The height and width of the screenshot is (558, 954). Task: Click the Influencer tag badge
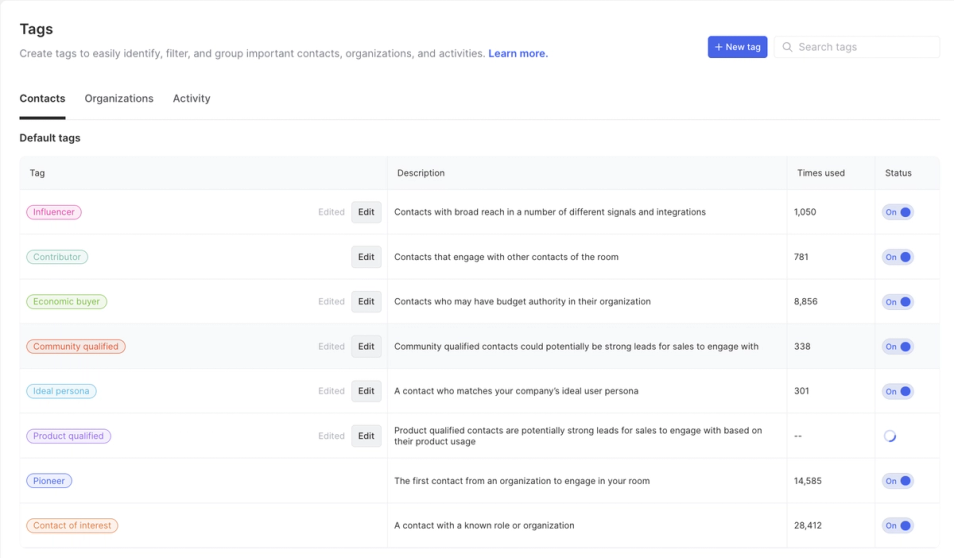(54, 212)
